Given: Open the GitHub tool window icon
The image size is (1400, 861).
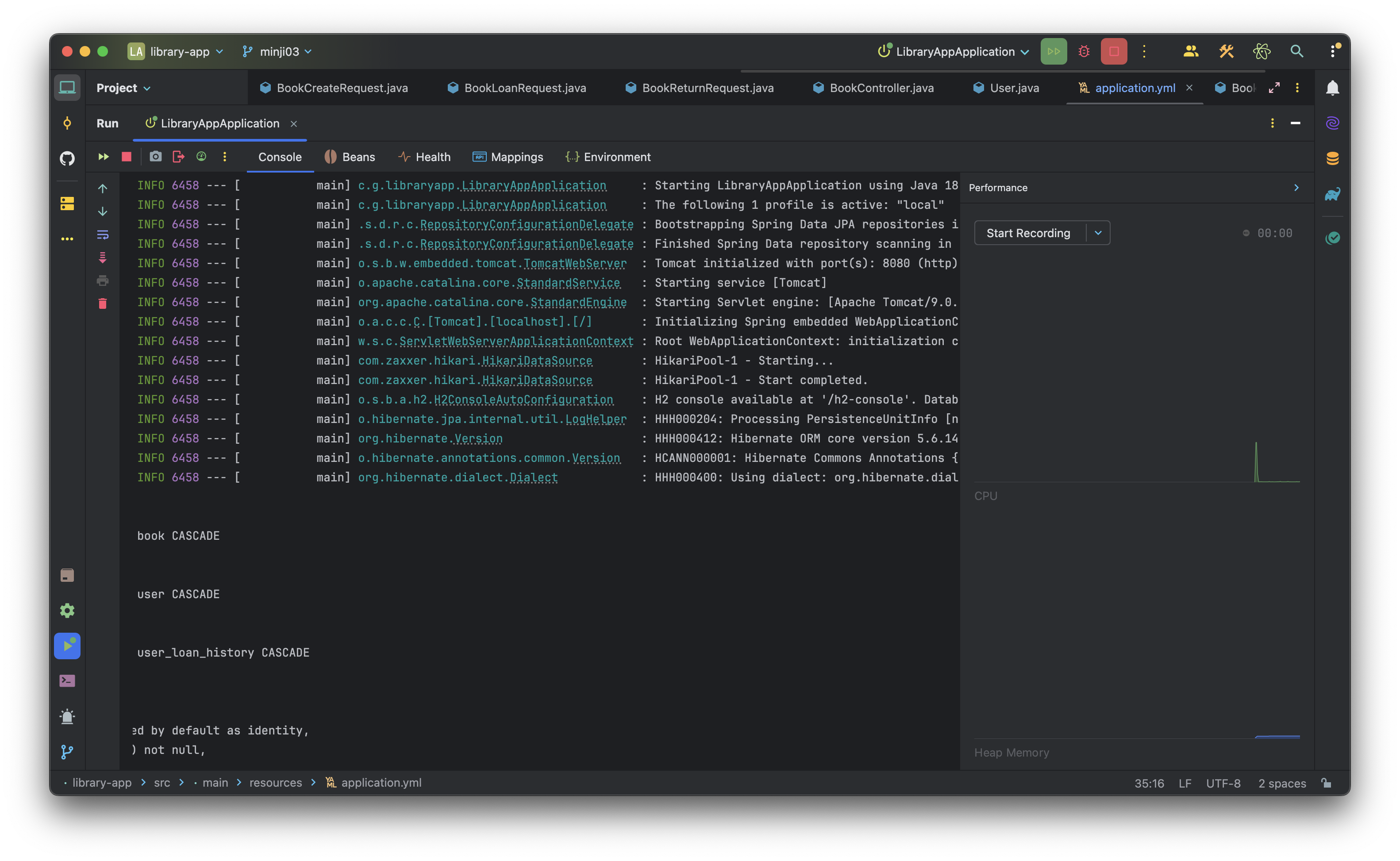Looking at the screenshot, I should pos(67,158).
